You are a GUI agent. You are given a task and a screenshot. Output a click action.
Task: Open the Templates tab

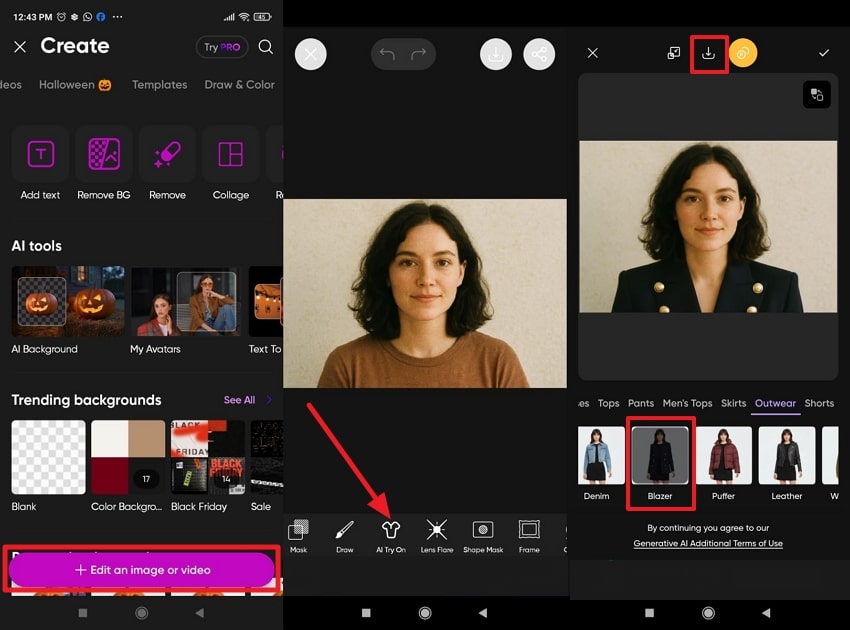coord(159,85)
